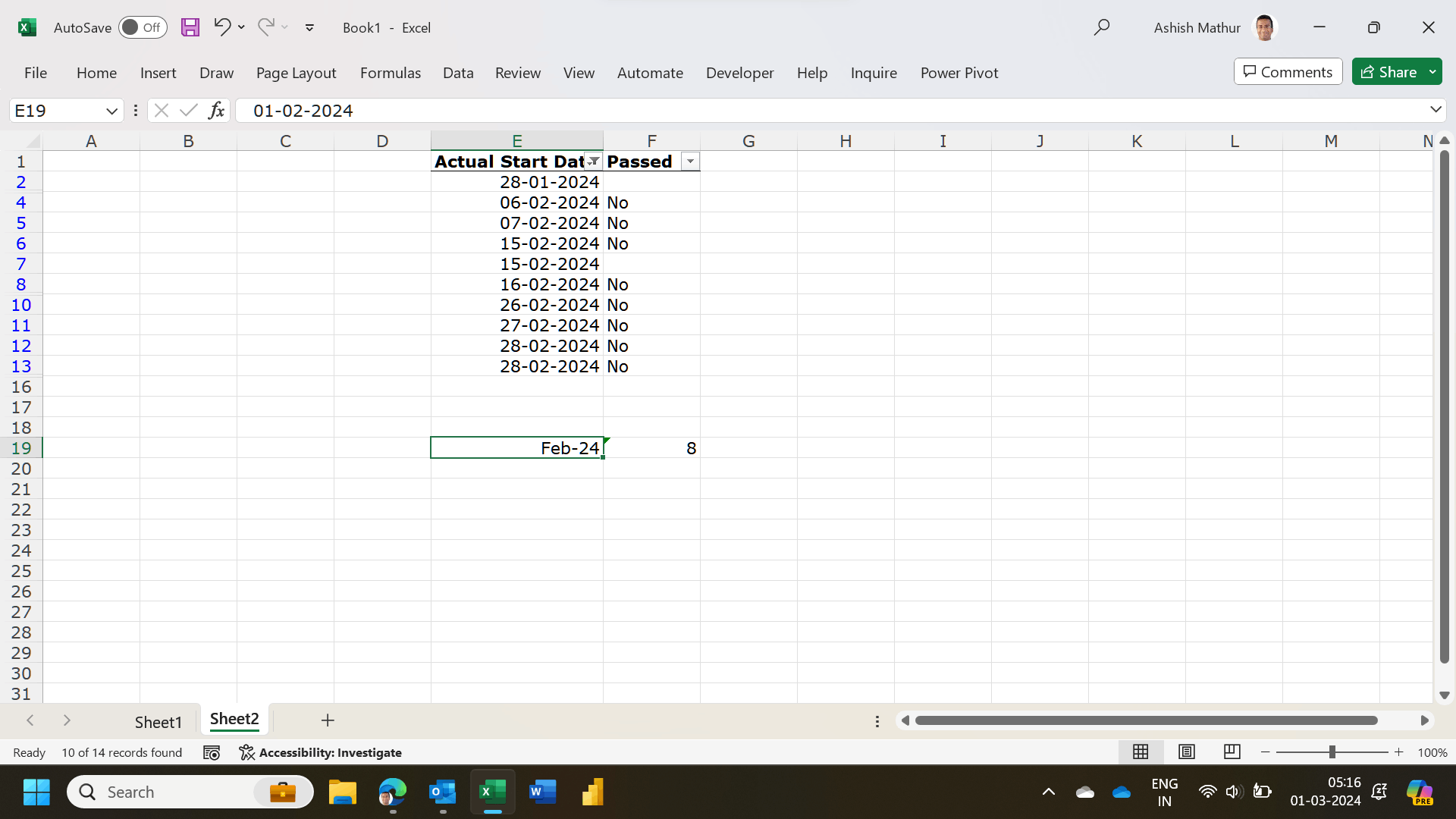Switch to the Sheet1 tab
Screen dimensions: 1456x819
158,722
